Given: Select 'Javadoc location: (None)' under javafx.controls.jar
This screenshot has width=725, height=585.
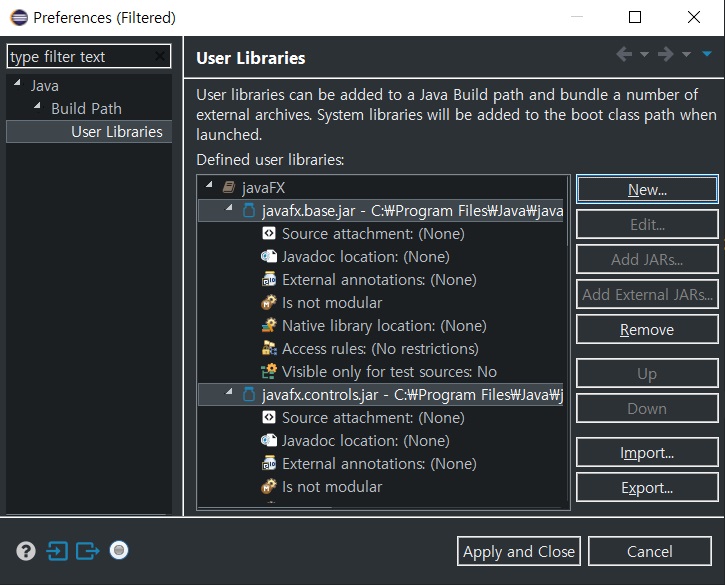Looking at the screenshot, I should 366,441.
